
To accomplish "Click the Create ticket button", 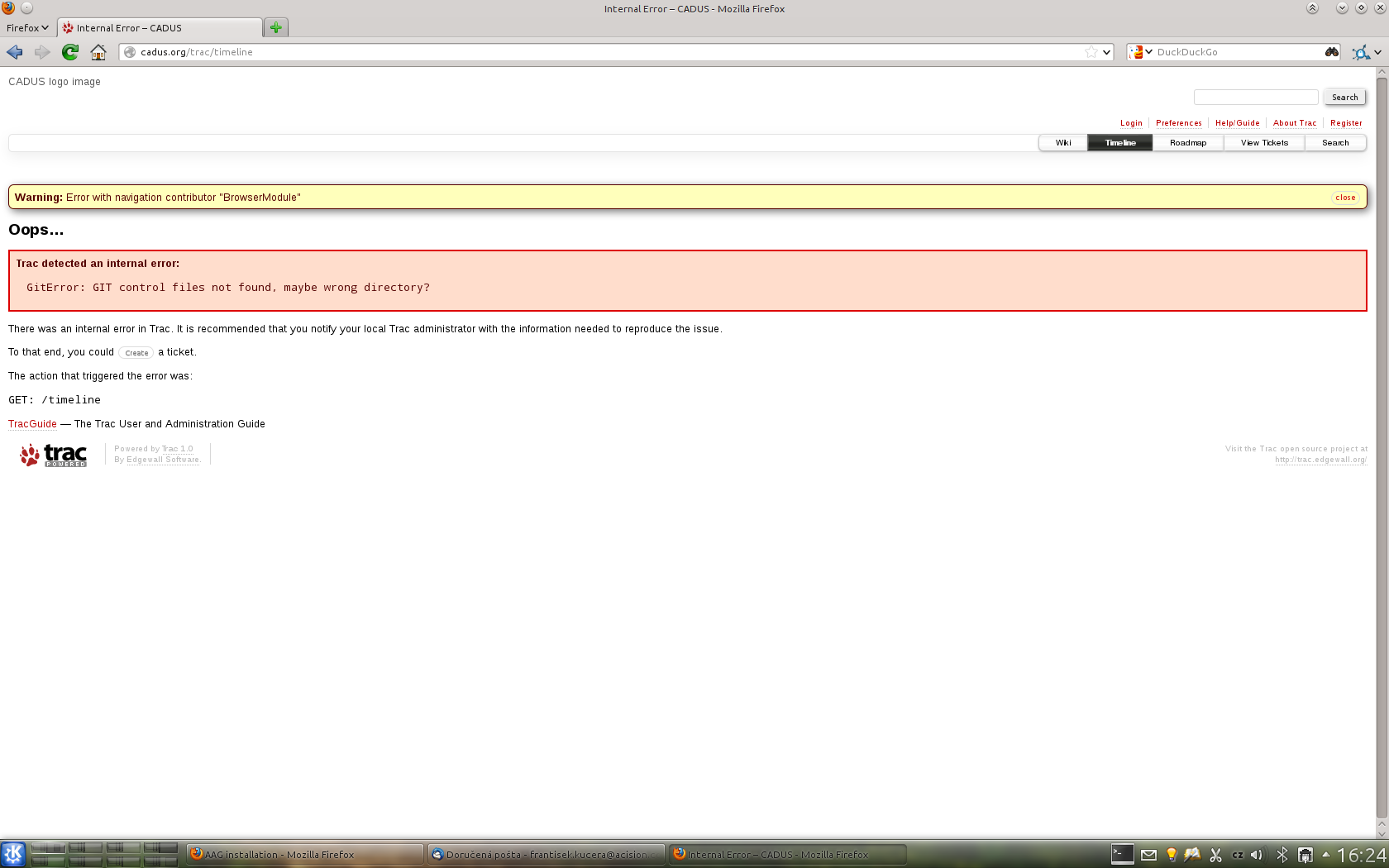I will pyautogui.click(x=136, y=353).
